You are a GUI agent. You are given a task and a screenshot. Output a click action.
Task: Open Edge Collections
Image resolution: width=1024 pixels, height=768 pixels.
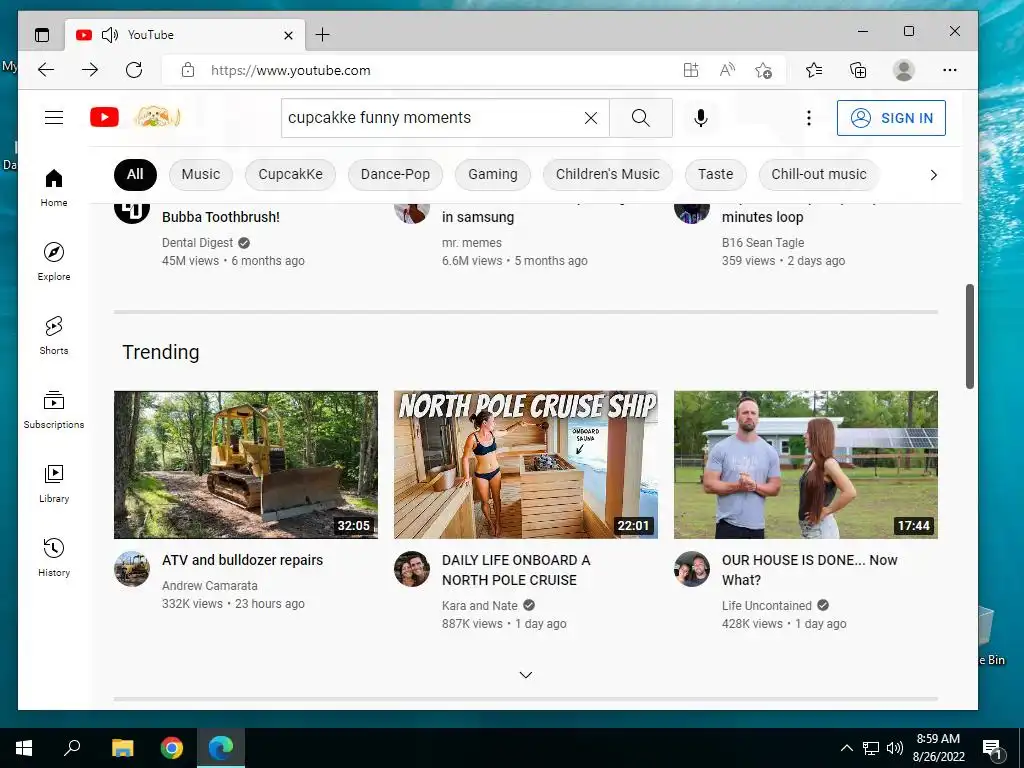858,70
